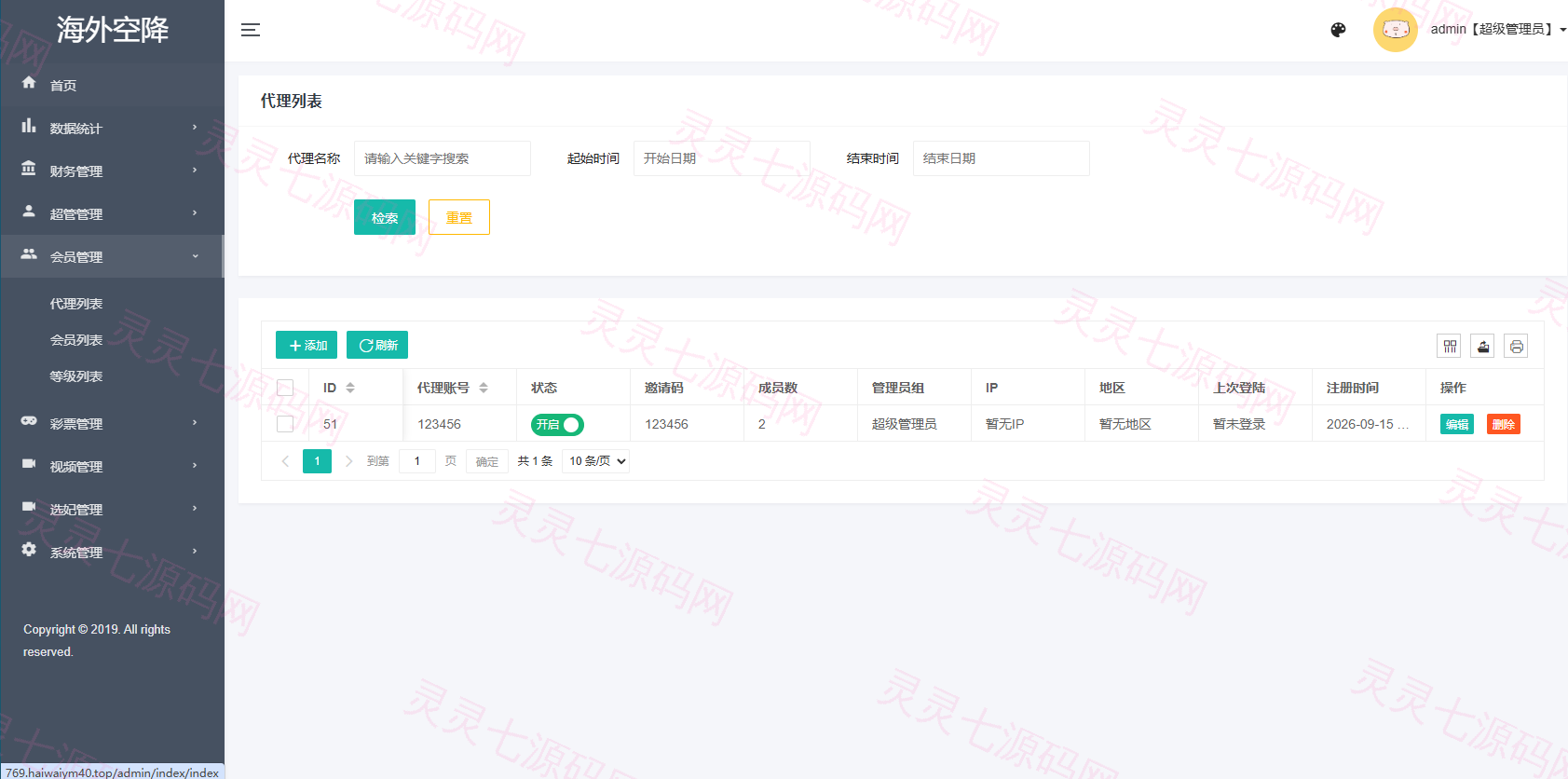The image size is (1568, 779).
Task: Toggle the sidebar collapse hamburger icon
Action: (x=251, y=30)
